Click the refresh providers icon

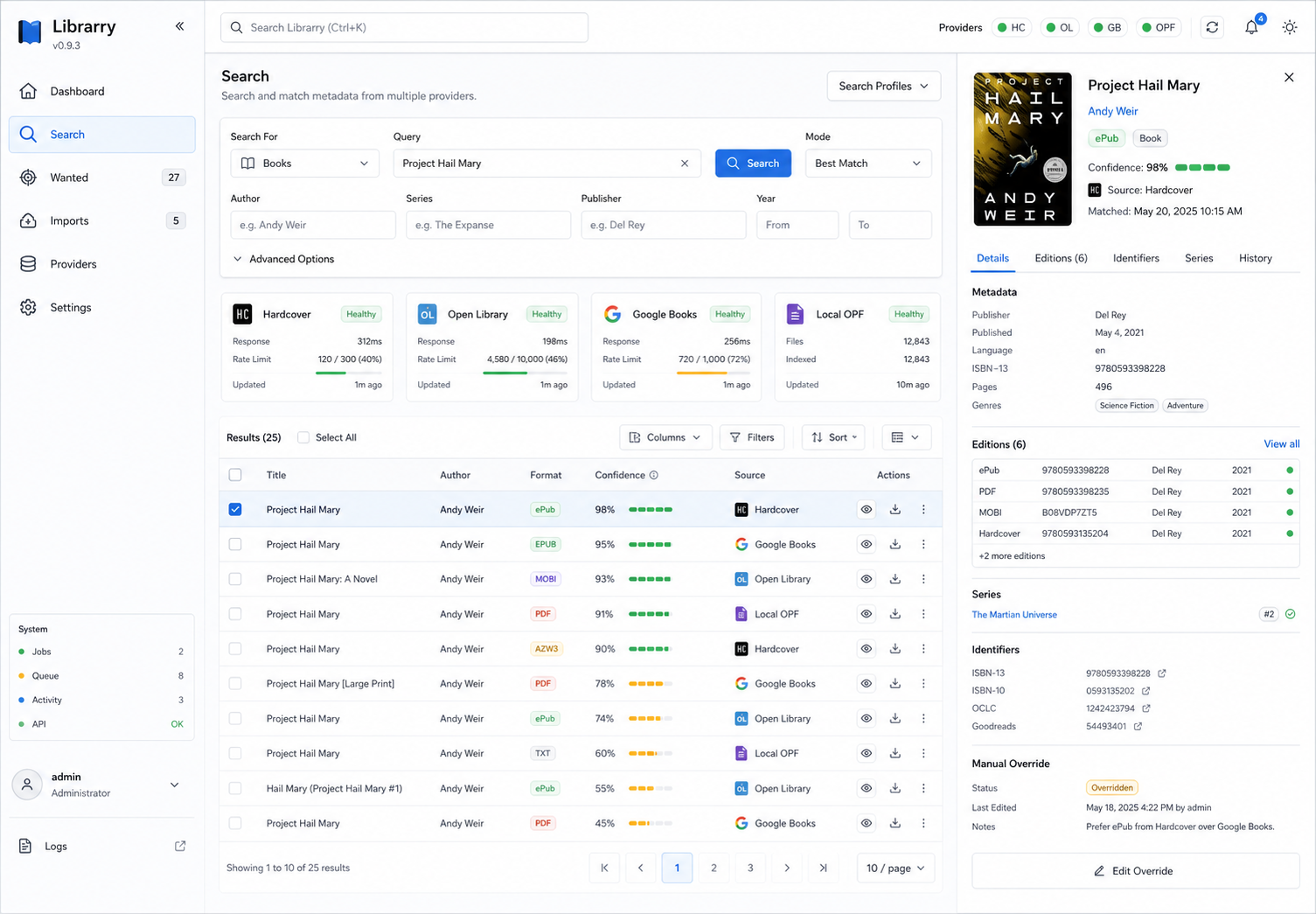pos(1212,27)
